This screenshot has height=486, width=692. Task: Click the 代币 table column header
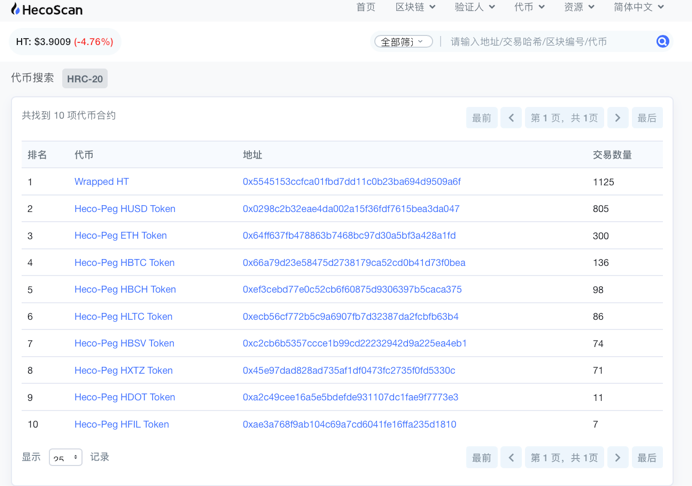(84, 154)
